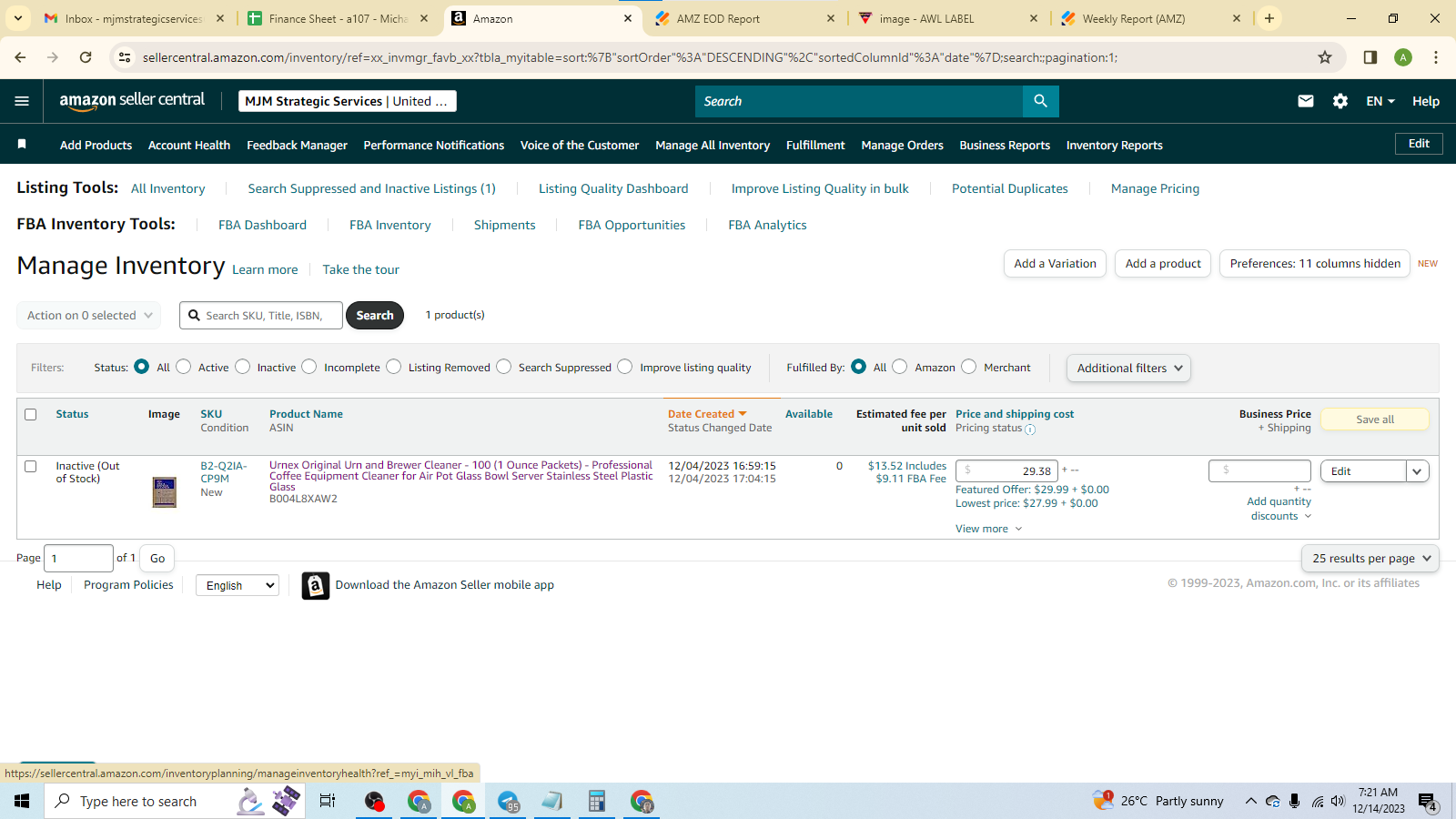The image size is (1456, 819).
Task: Click the magnifier search button in header
Action: click(1040, 101)
